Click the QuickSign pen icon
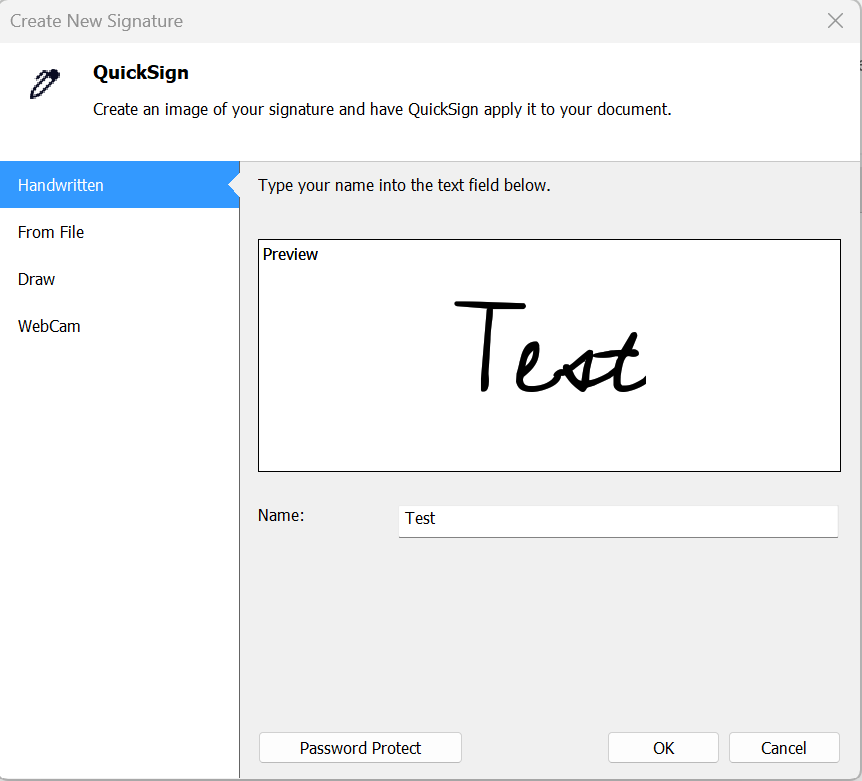Screen dimensions: 862x781 tap(45, 84)
